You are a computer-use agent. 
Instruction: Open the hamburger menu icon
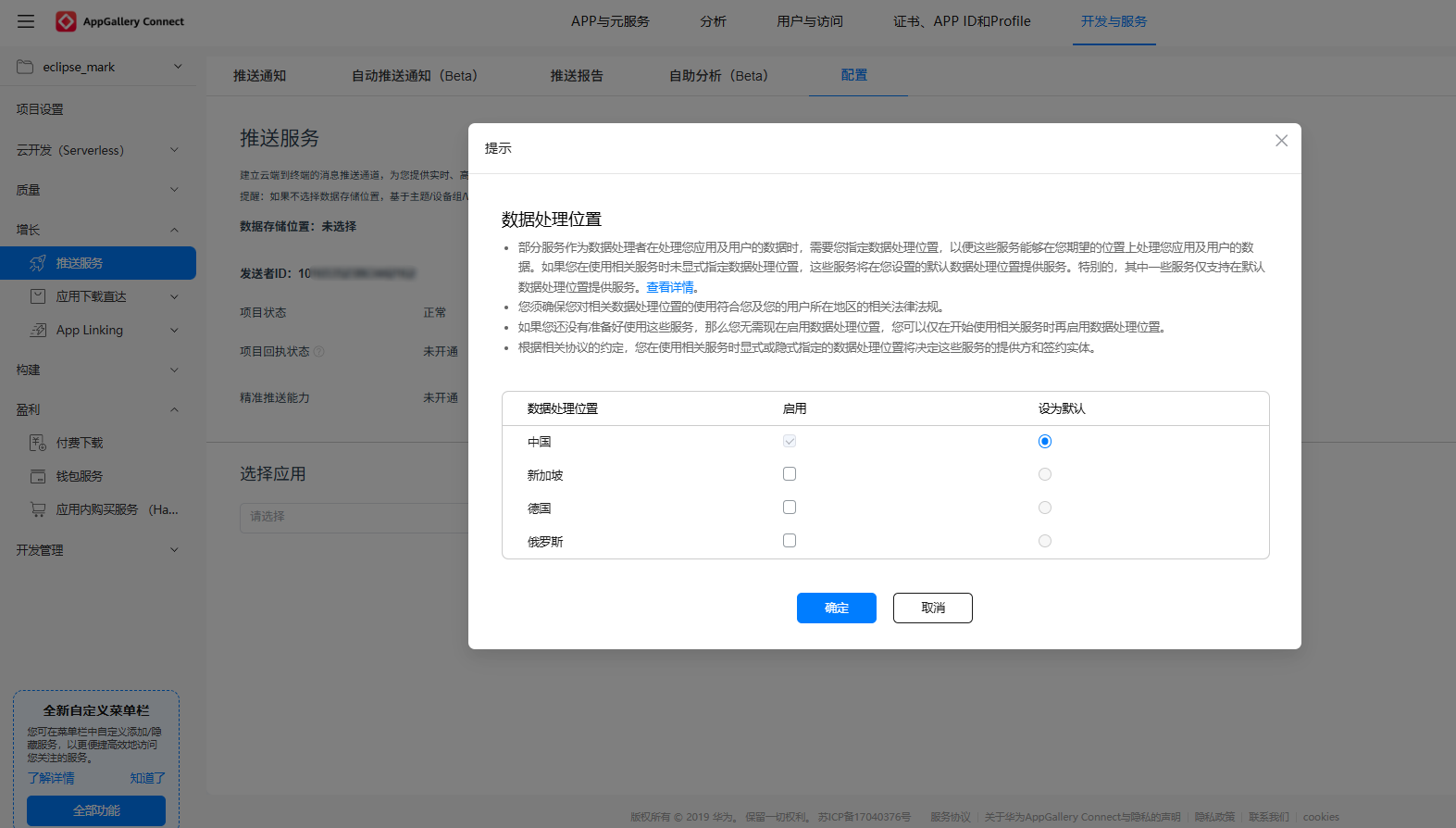coord(26,21)
